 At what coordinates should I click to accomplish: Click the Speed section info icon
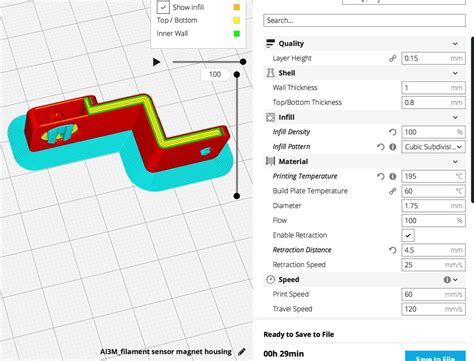(x=447, y=280)
